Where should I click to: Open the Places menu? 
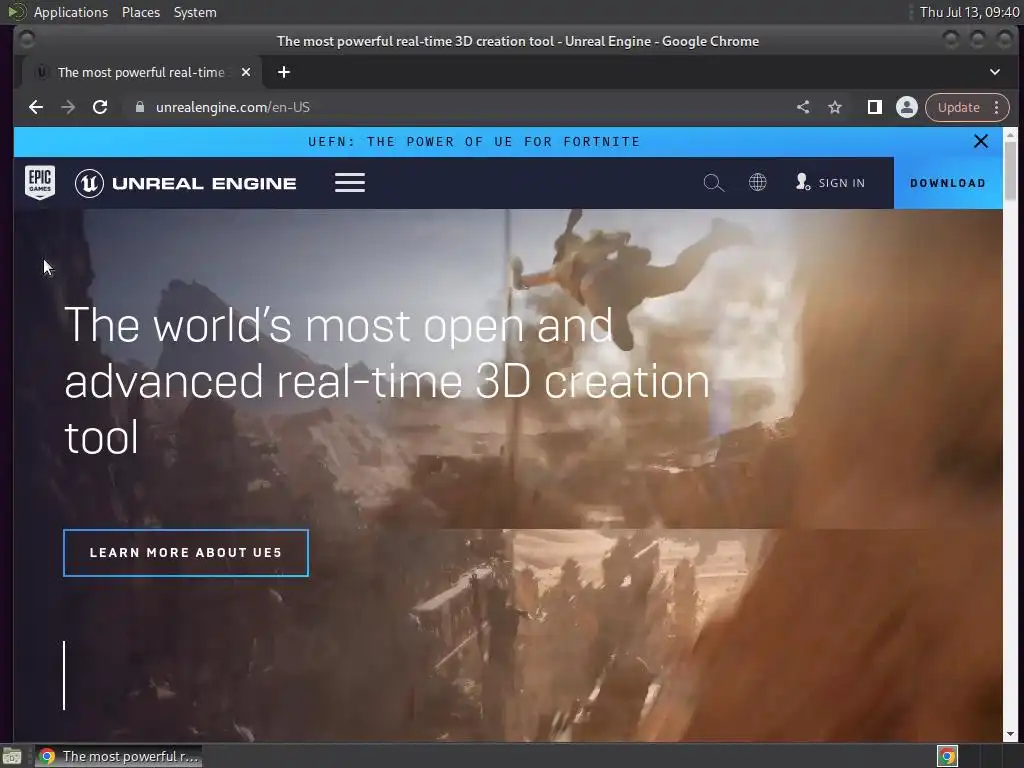pyautogui.click(x=140, y=12)
